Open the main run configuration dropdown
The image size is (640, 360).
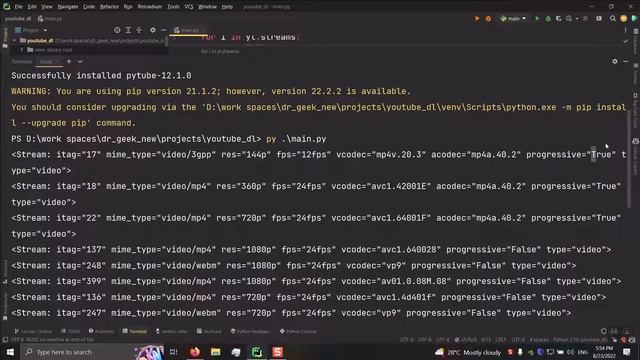pyautogui.click(x=513, y=19)
